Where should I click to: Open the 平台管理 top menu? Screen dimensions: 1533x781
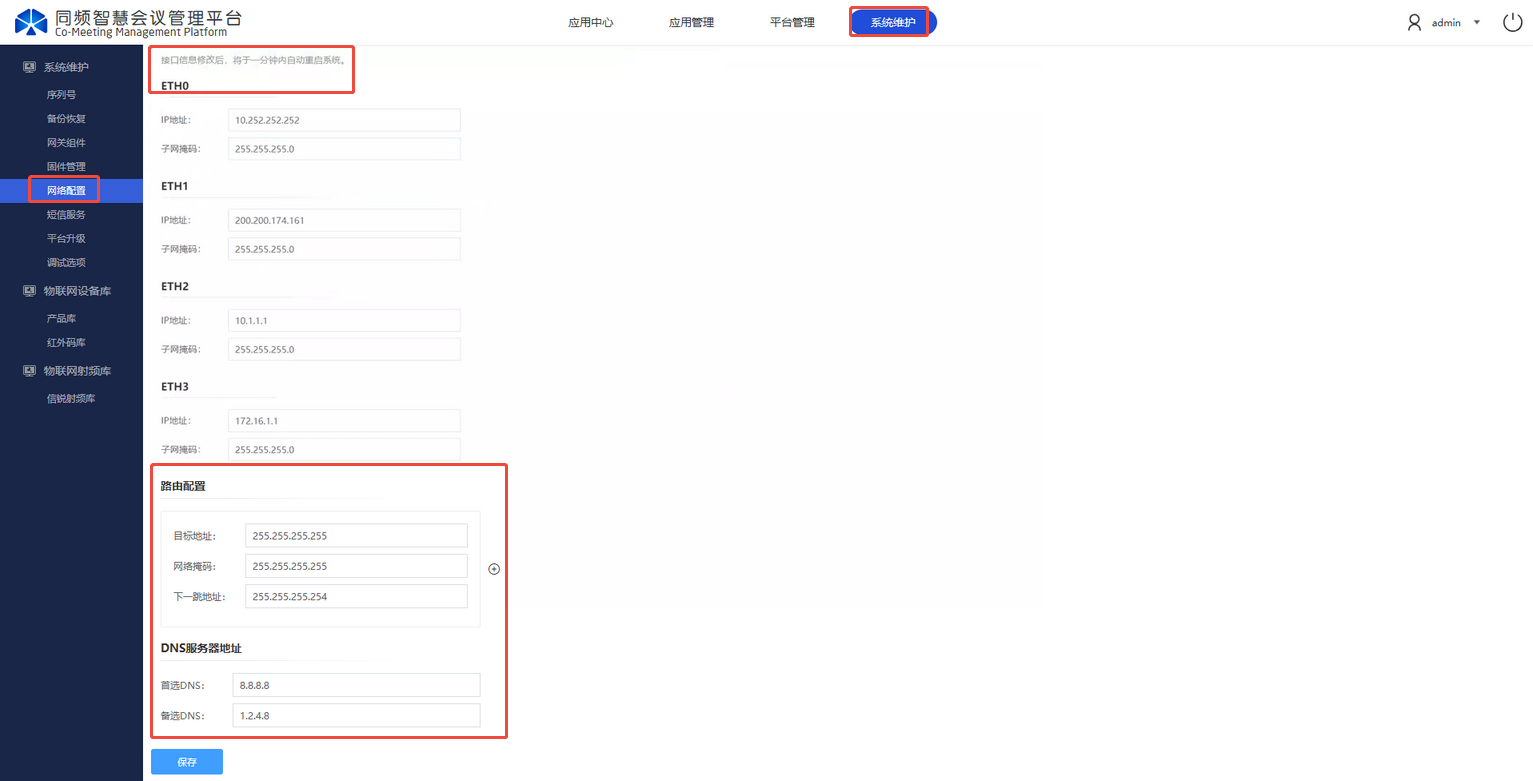point(792,22)
